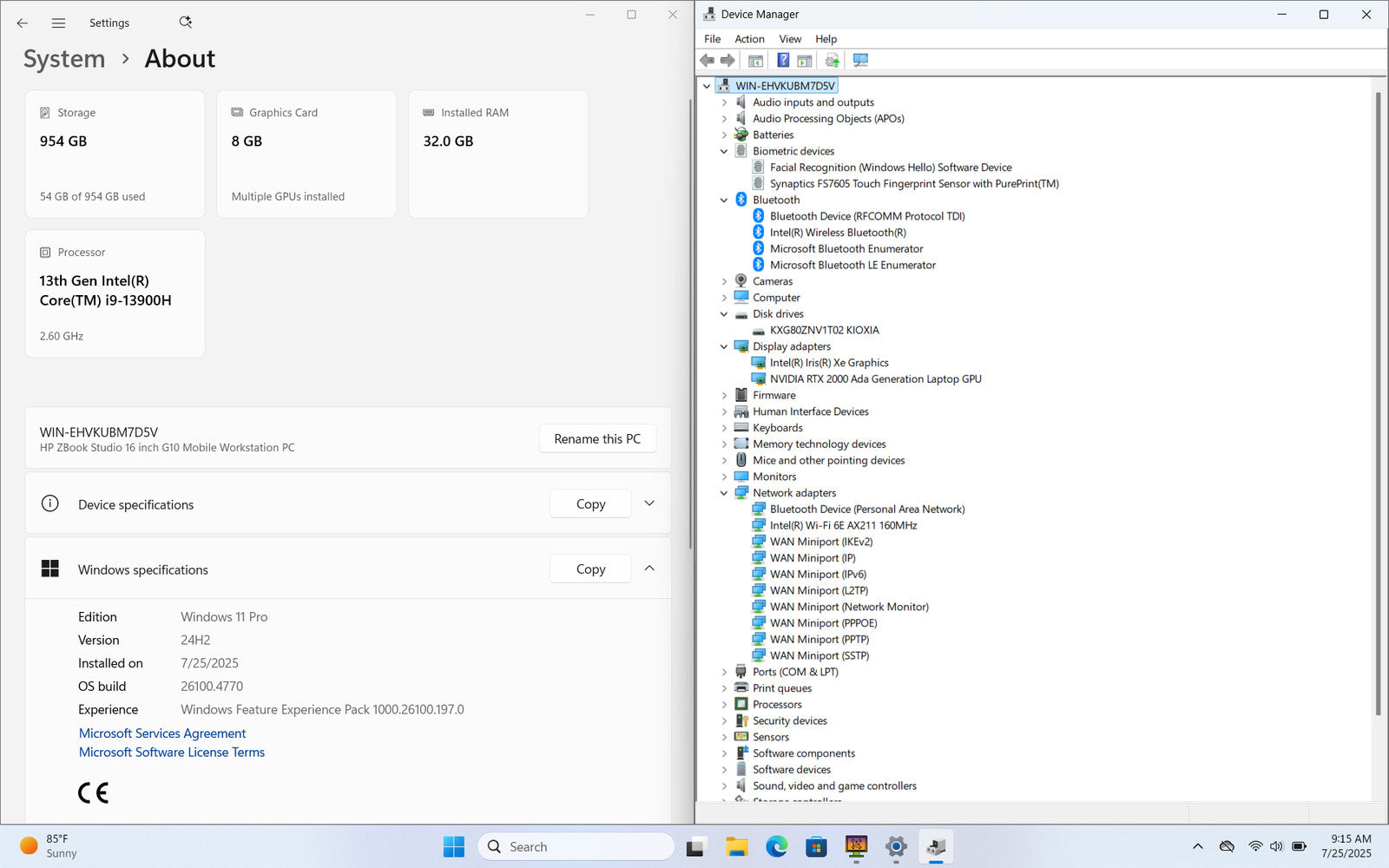Select the NVIDIA RTX 2000 Ada GPU device
The width and height of the screenshot is (1389, 868).
click(x=875, y=379)
